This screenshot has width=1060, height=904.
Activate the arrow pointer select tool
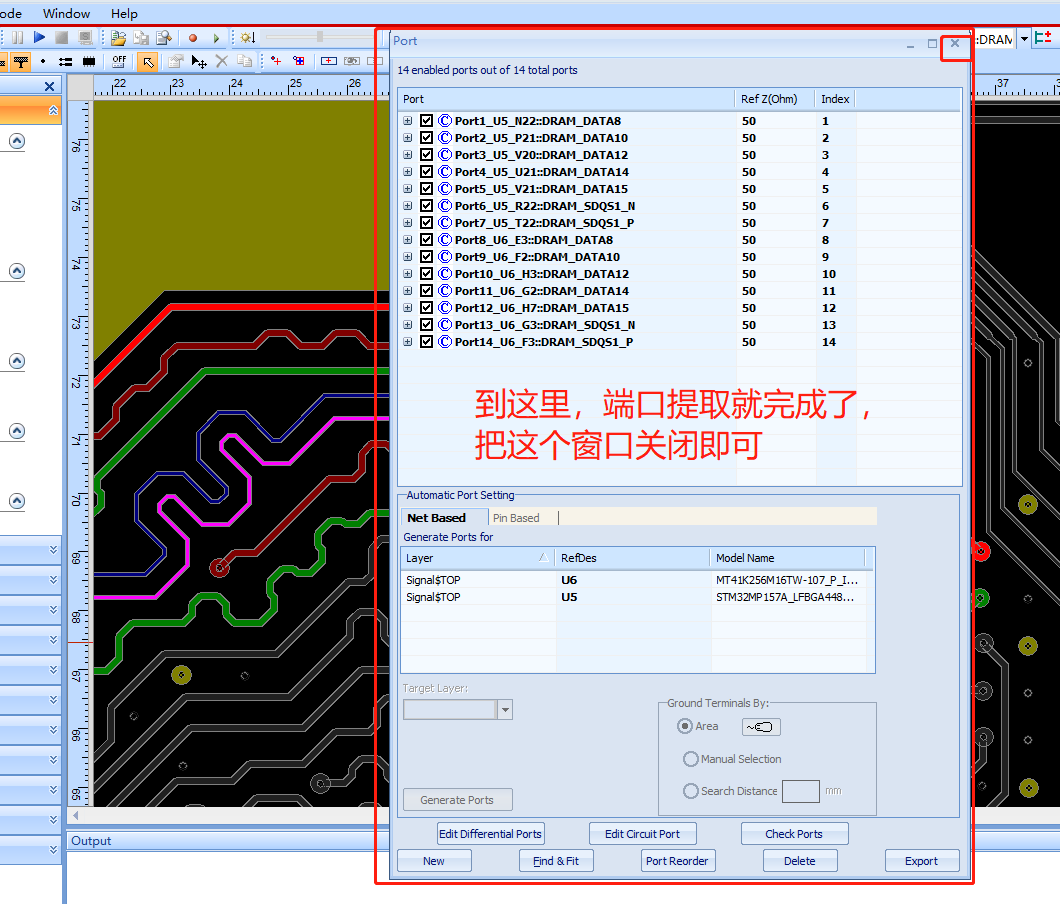147,62
